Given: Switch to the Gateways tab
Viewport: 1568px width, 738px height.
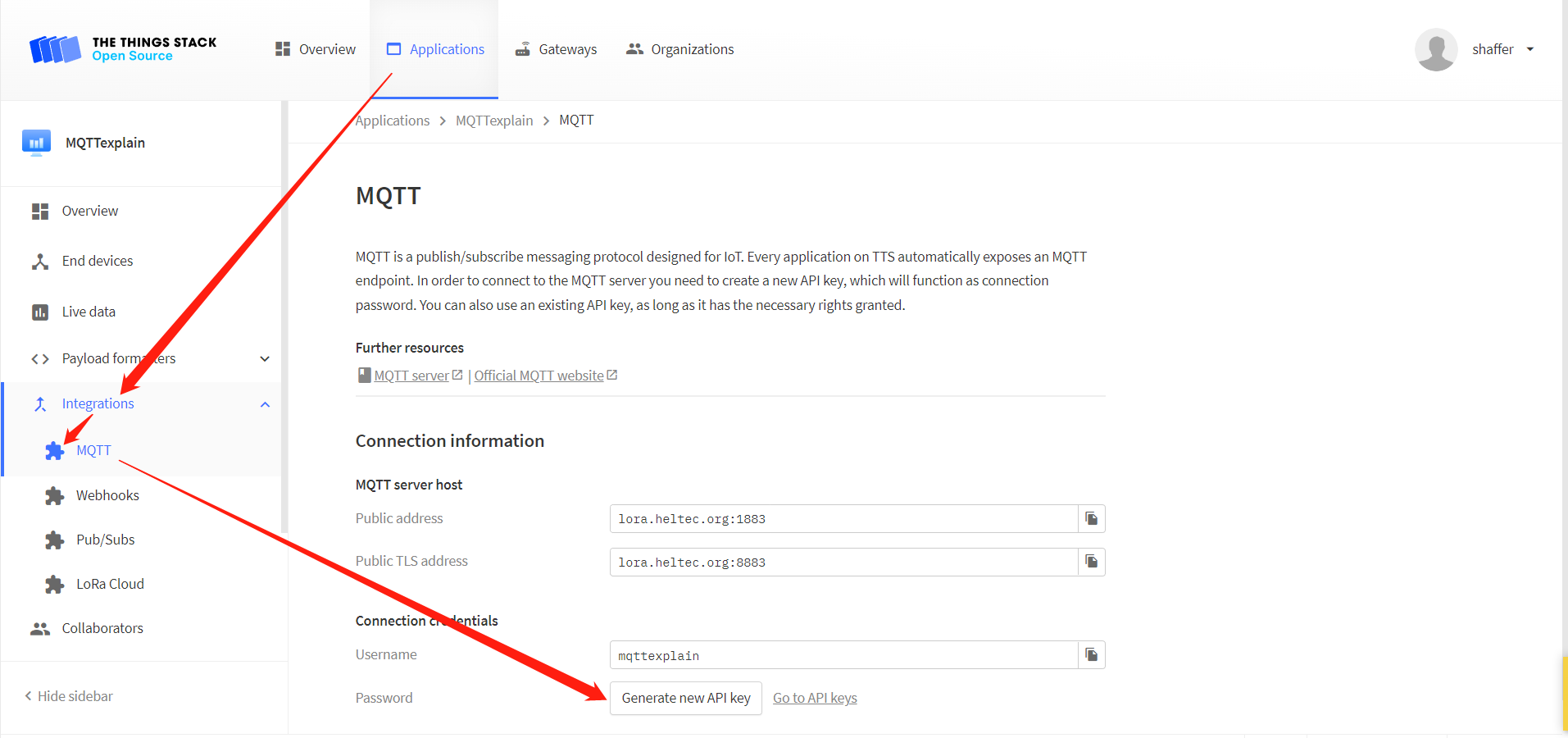Looking at the screenshot, I should [x=556, y=49].
